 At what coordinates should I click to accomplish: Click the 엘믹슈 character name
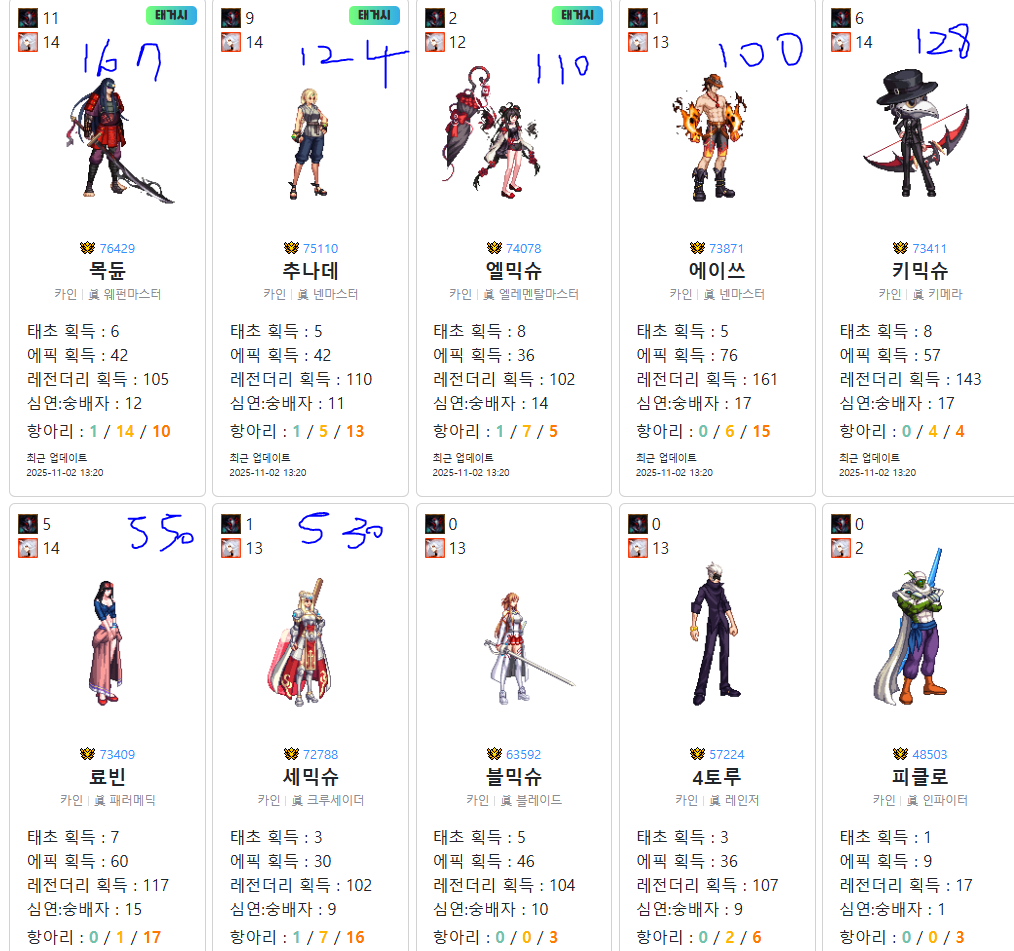coord(513,270)
